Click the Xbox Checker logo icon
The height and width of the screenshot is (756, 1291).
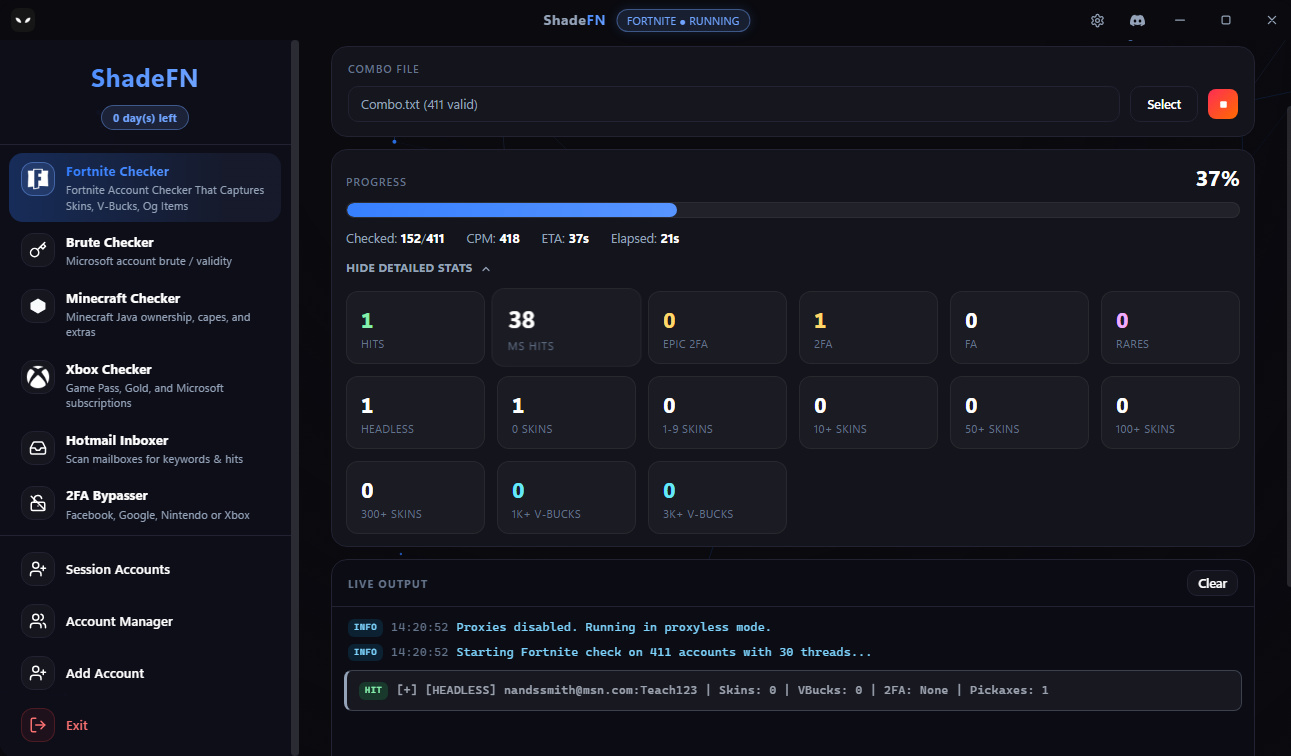coord(38,377)
